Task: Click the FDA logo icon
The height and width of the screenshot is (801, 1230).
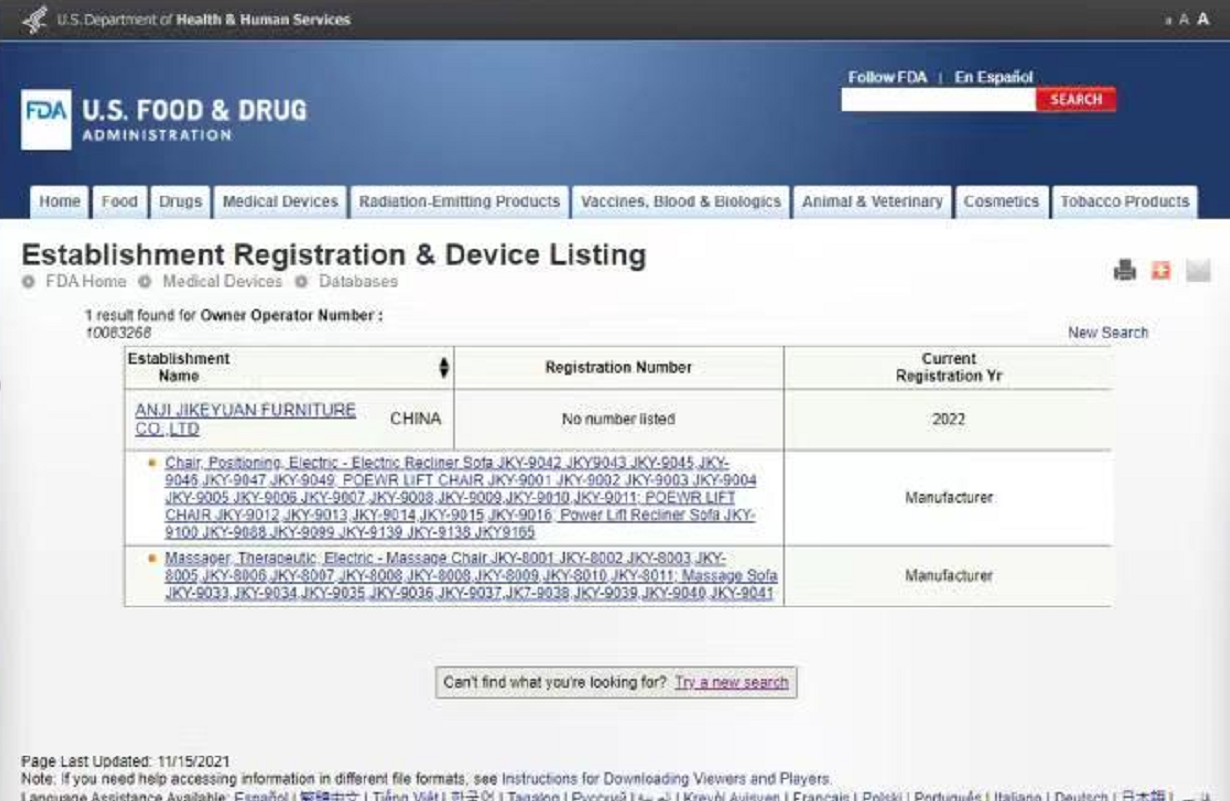Action: tap(46, 120)
